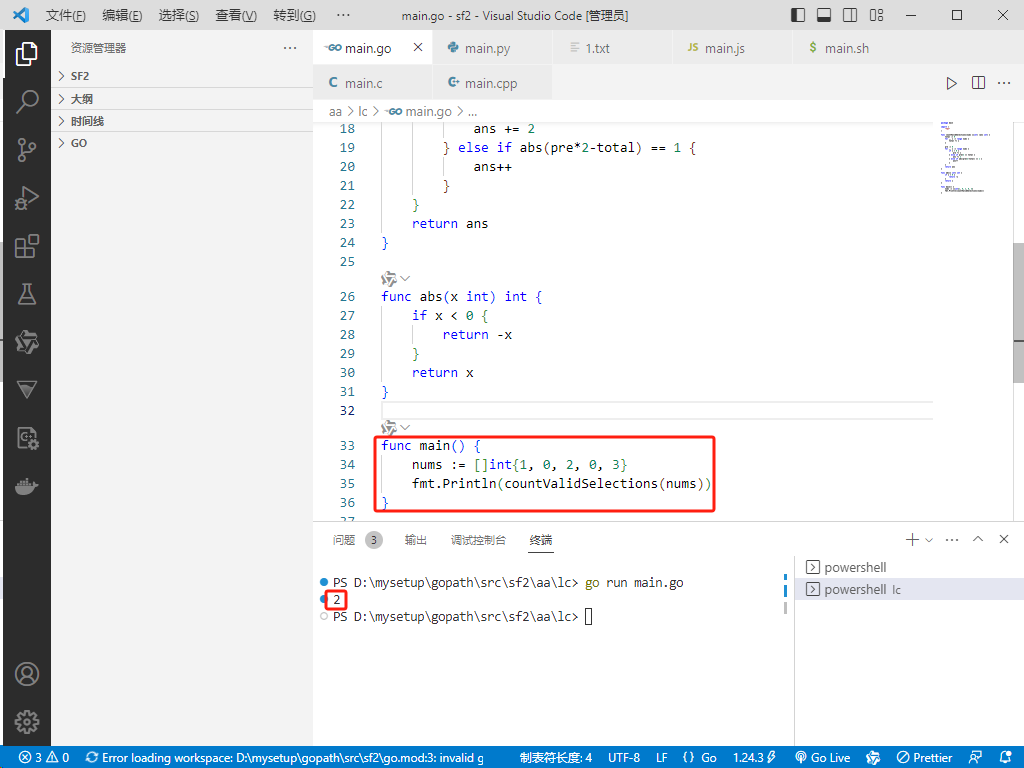This screenshot has width=1024, height=768.
Task: Toggle secondary side bar layout icon
Action: tap(850, 15)
